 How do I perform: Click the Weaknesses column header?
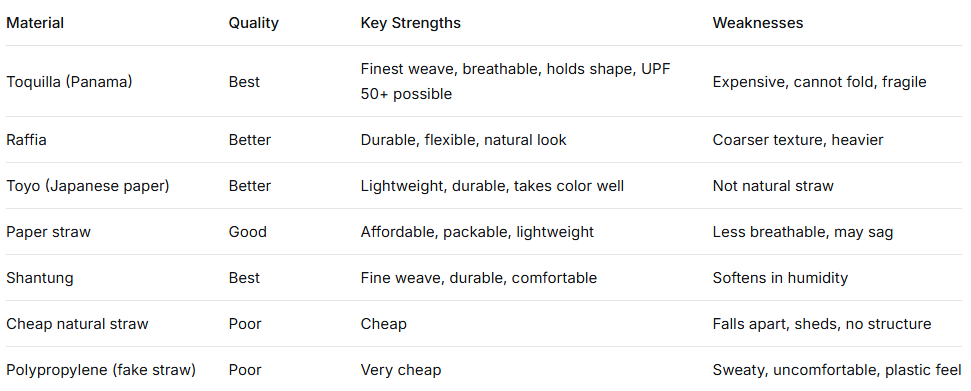pos(757,23)
